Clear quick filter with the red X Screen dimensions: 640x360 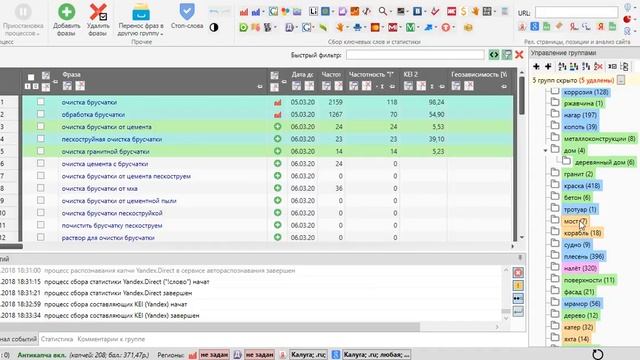click(519, 54)
